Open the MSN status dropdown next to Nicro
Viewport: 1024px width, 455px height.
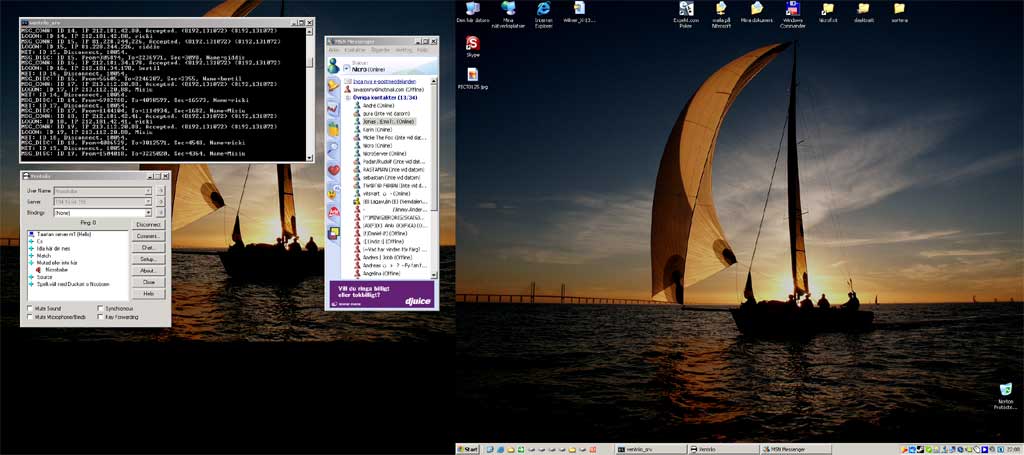point(346,69)
